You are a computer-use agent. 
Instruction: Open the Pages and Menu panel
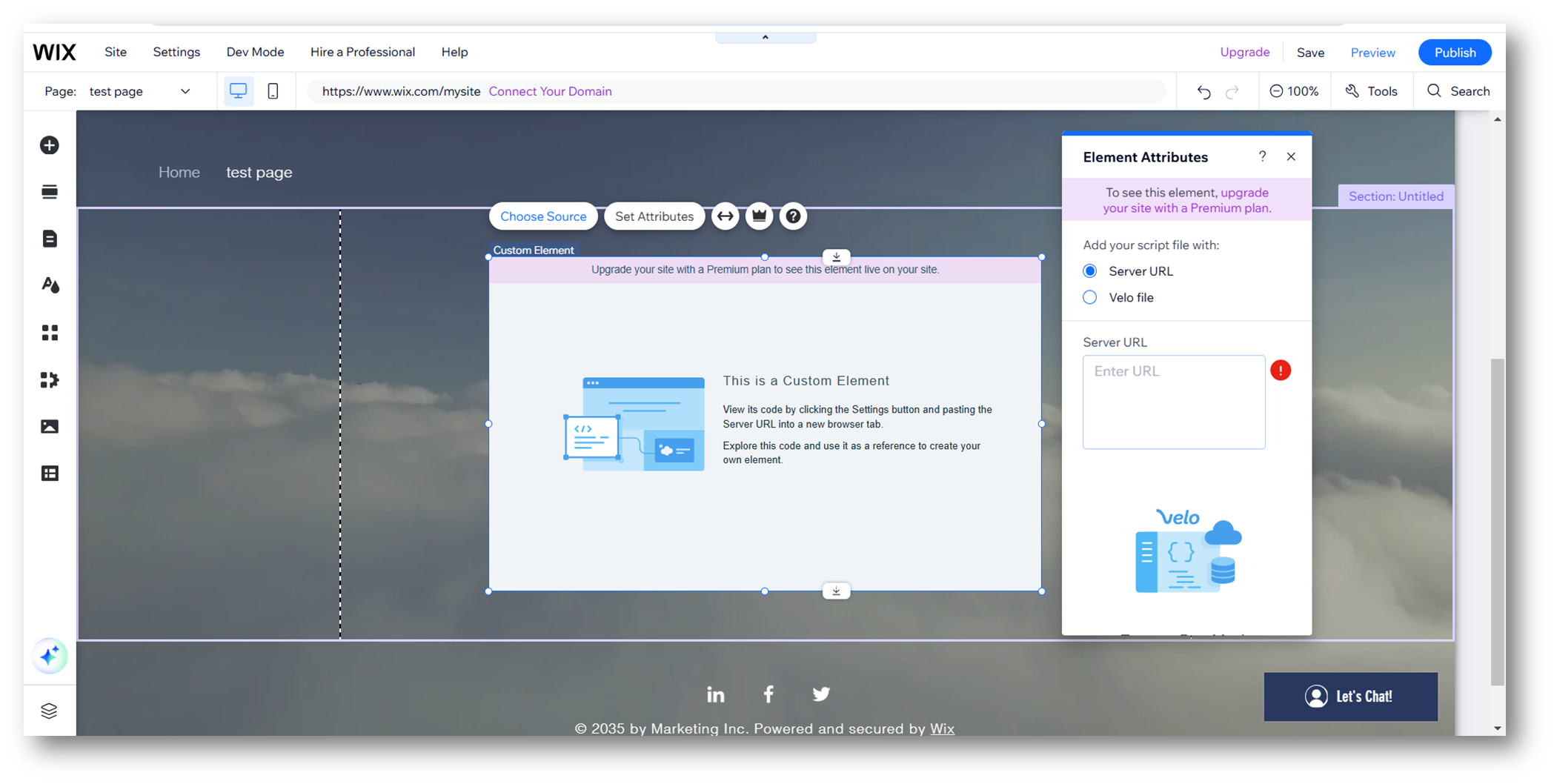click(49, 239)
